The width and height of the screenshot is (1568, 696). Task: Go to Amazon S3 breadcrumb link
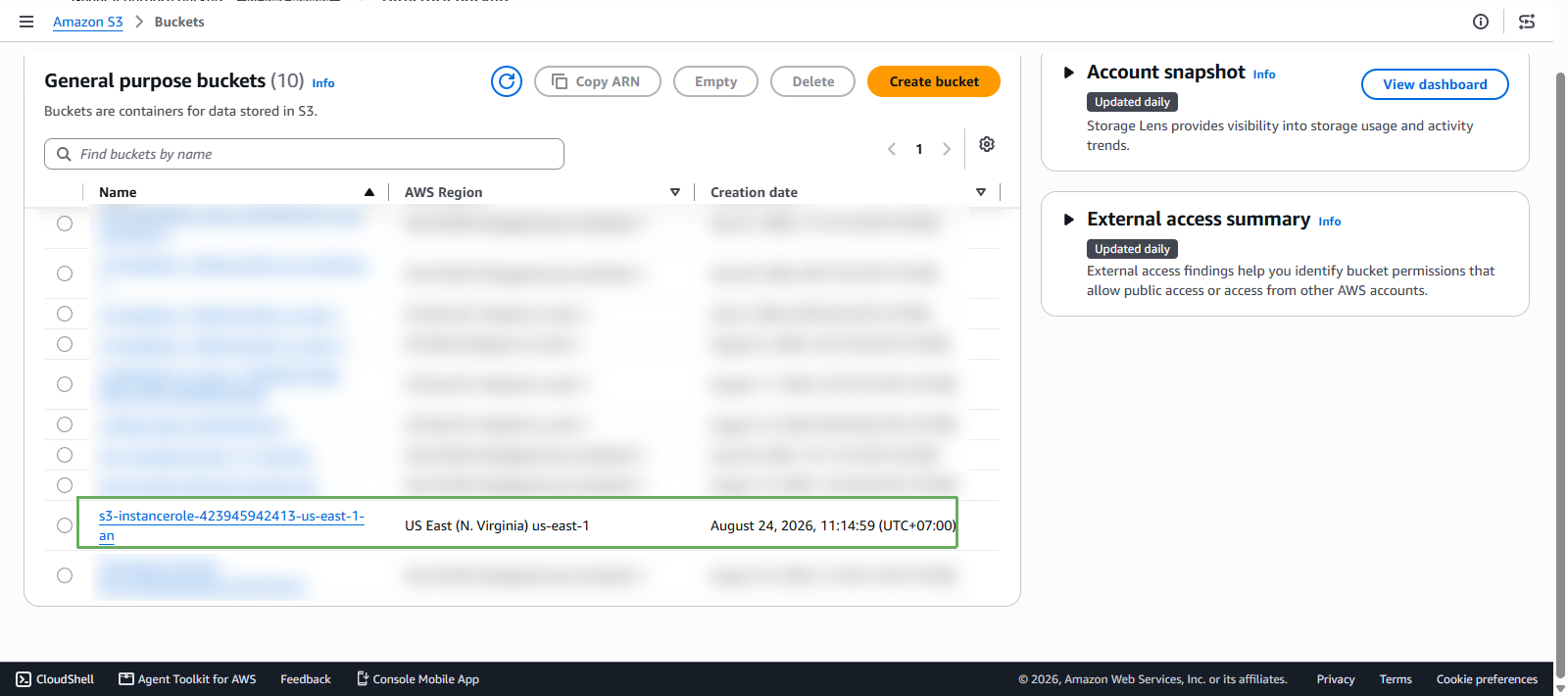click(x=88, y=22)
